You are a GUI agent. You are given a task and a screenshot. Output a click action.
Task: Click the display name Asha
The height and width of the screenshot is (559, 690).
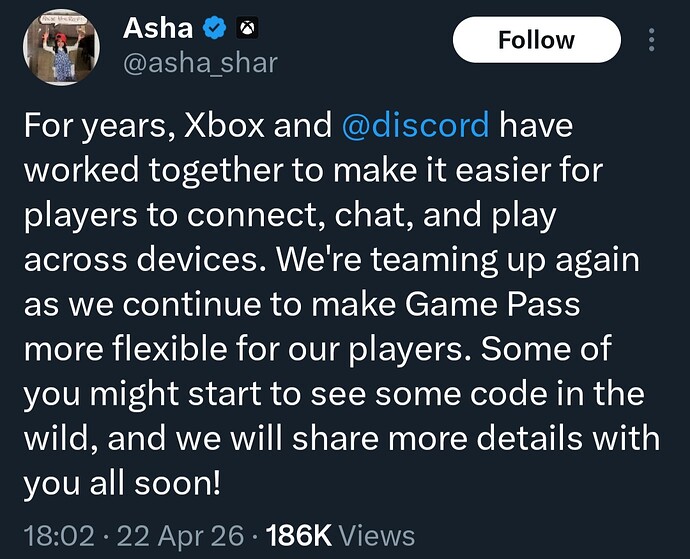(158, 29)
